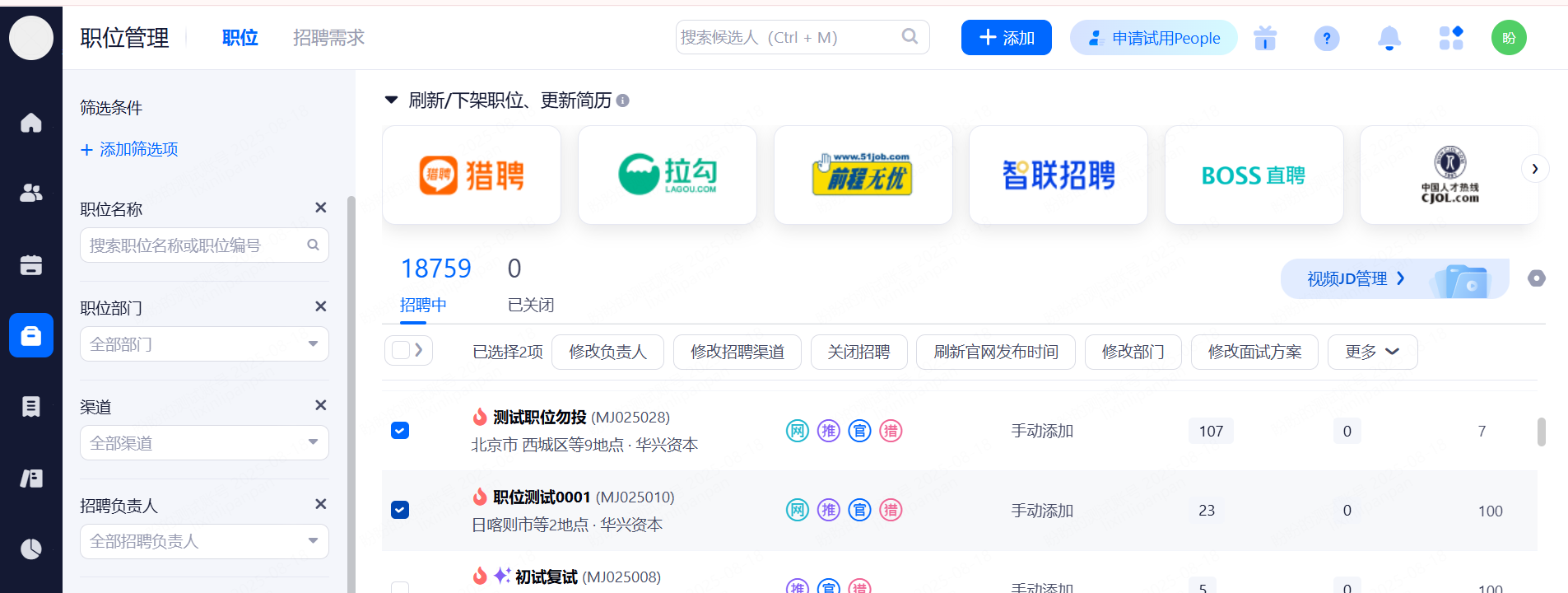Click the 关闭招聘 button
The height and width of the screenshot is (593, 1568).
858,352
